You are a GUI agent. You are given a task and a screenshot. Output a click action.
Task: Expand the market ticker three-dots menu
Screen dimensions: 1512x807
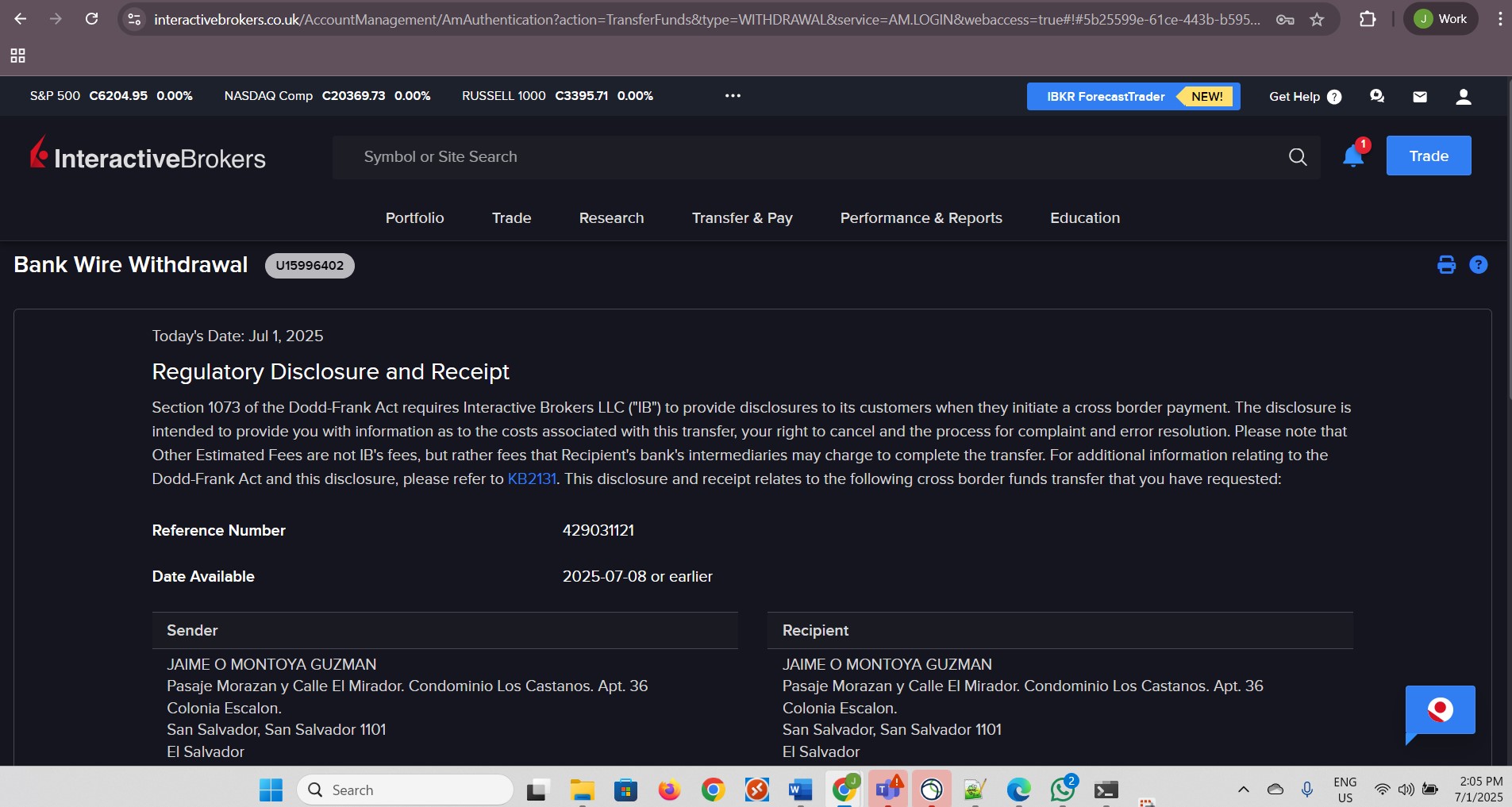[733, 96]
